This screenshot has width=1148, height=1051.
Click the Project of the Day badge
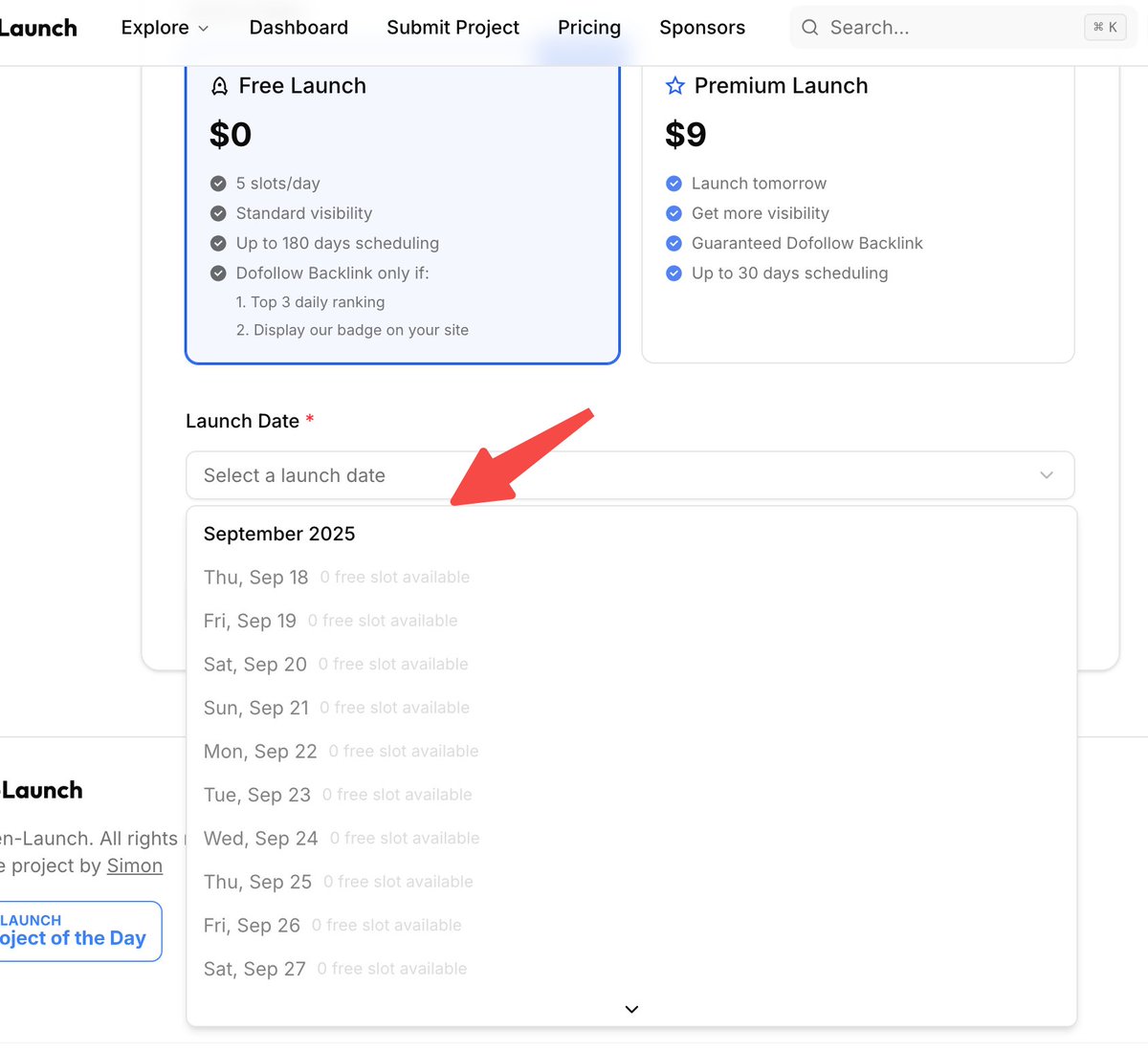pyautogui.click(x=80, y=931)
